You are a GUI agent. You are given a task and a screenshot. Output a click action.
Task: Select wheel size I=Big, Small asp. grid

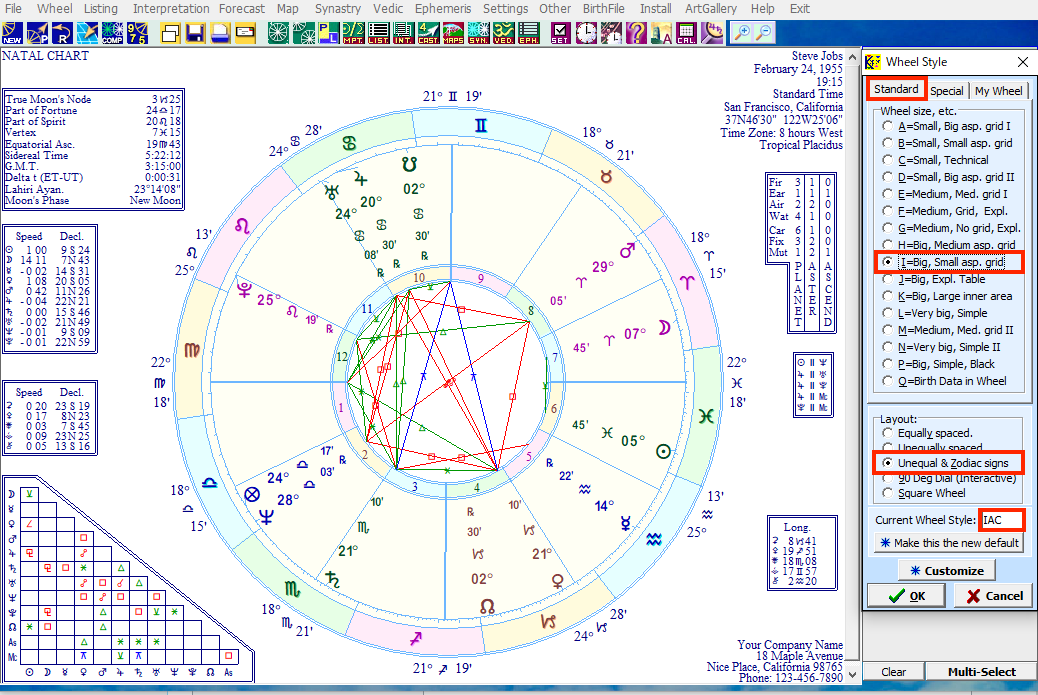[944, 262]
